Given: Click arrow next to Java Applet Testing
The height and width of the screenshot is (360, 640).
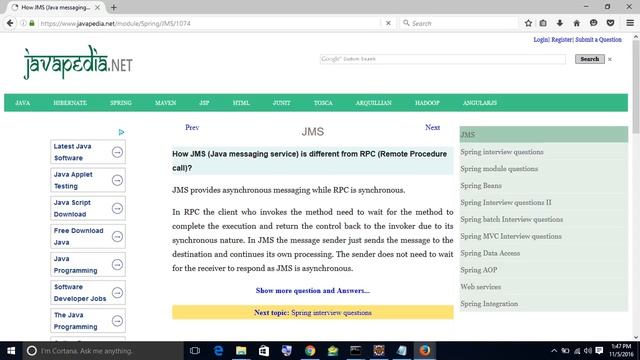Looking at the screenshot, I should click(x=117, y=180).
